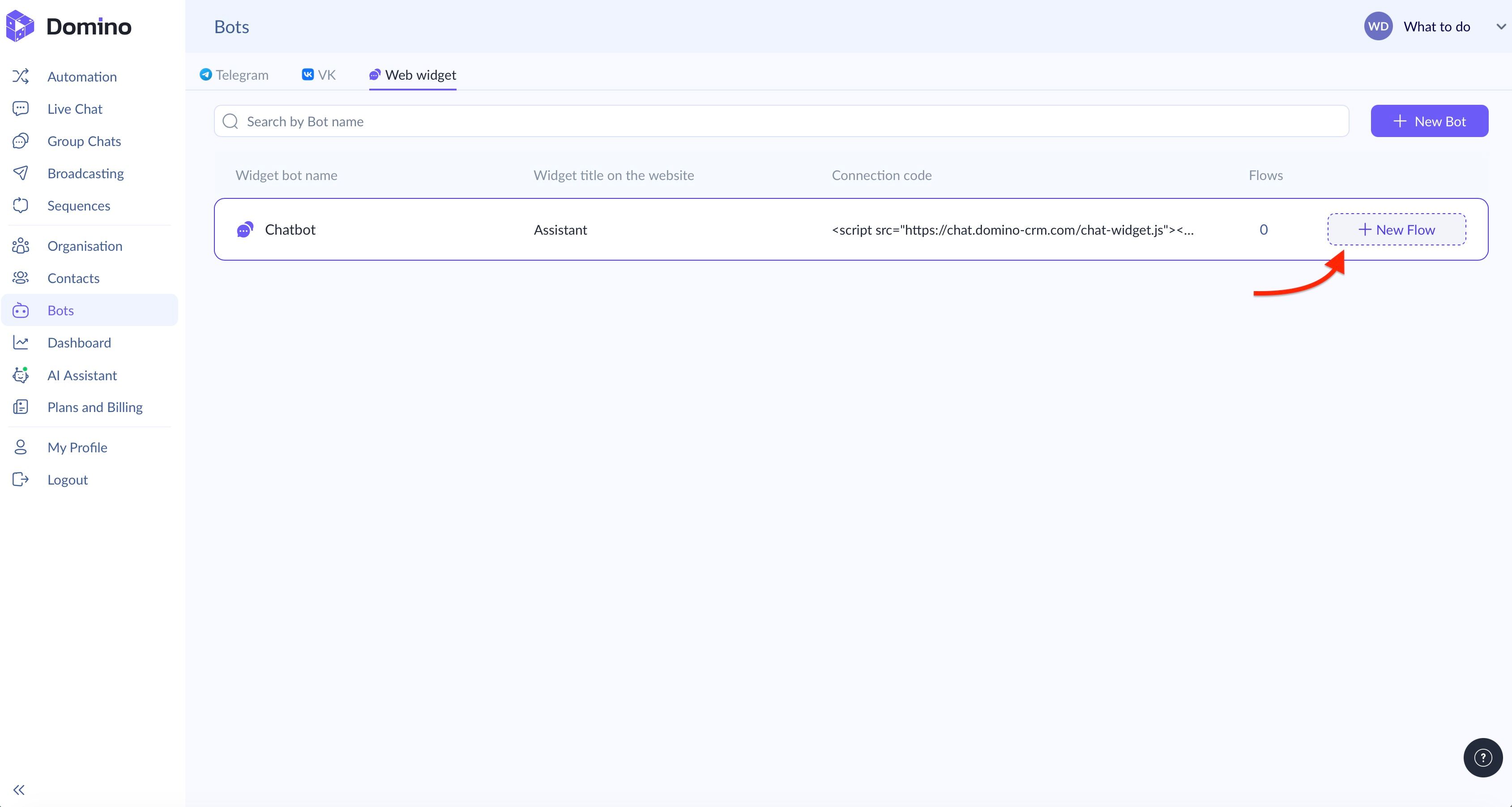Click the flows count 0
The image size is (1512, 807).
1263,230
